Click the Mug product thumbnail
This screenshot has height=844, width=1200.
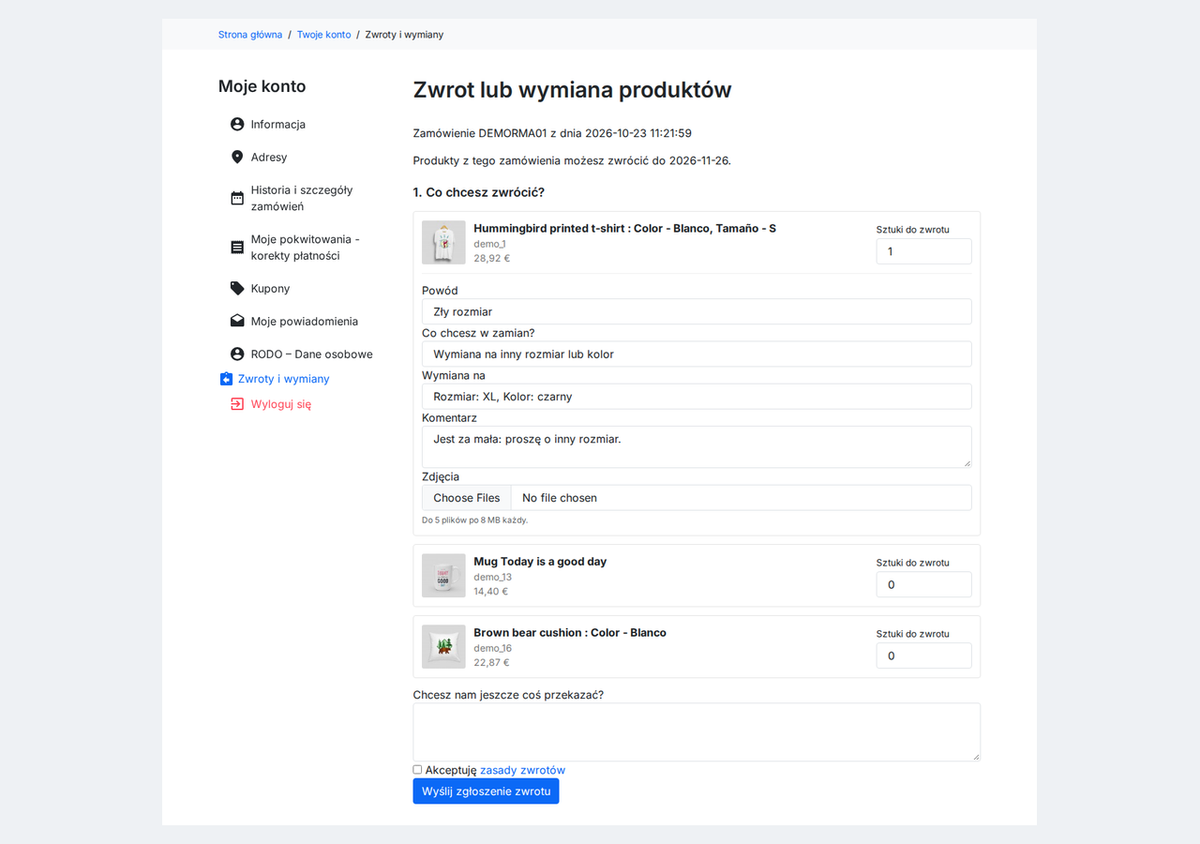(444, 575)
